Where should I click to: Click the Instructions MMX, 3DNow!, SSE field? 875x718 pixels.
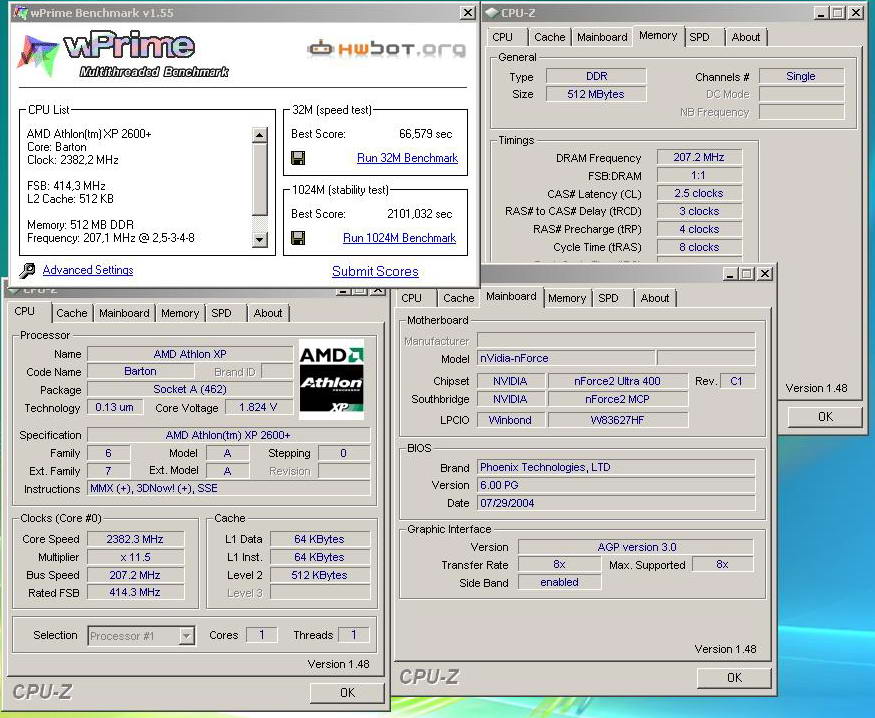point(229,488)
